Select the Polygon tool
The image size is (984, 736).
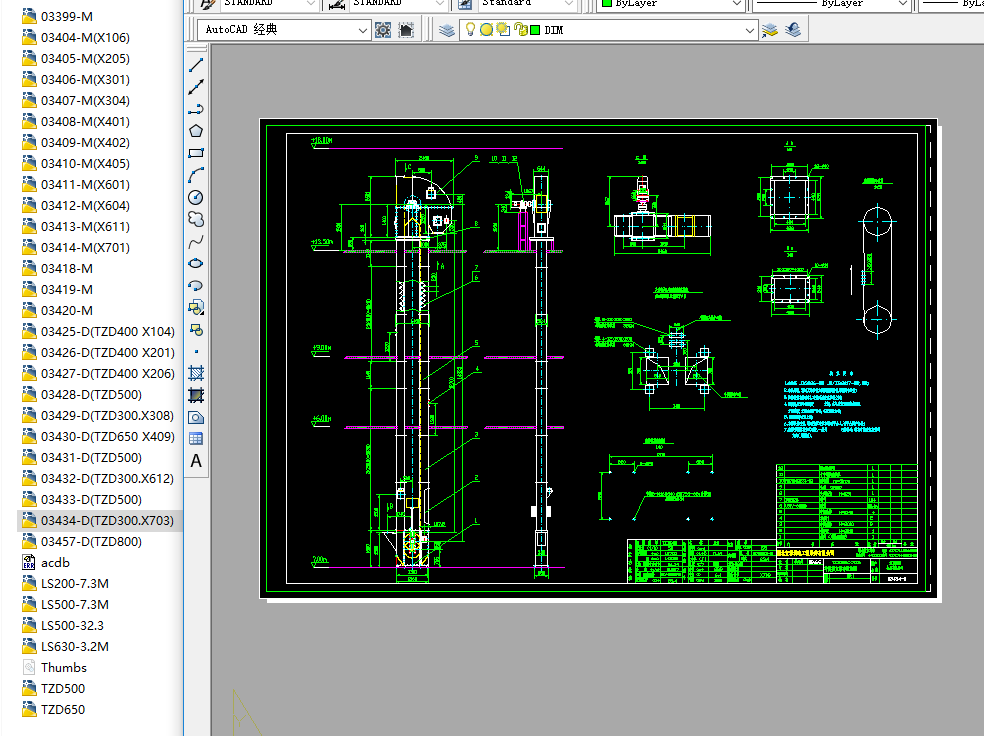tap(196, 131)
